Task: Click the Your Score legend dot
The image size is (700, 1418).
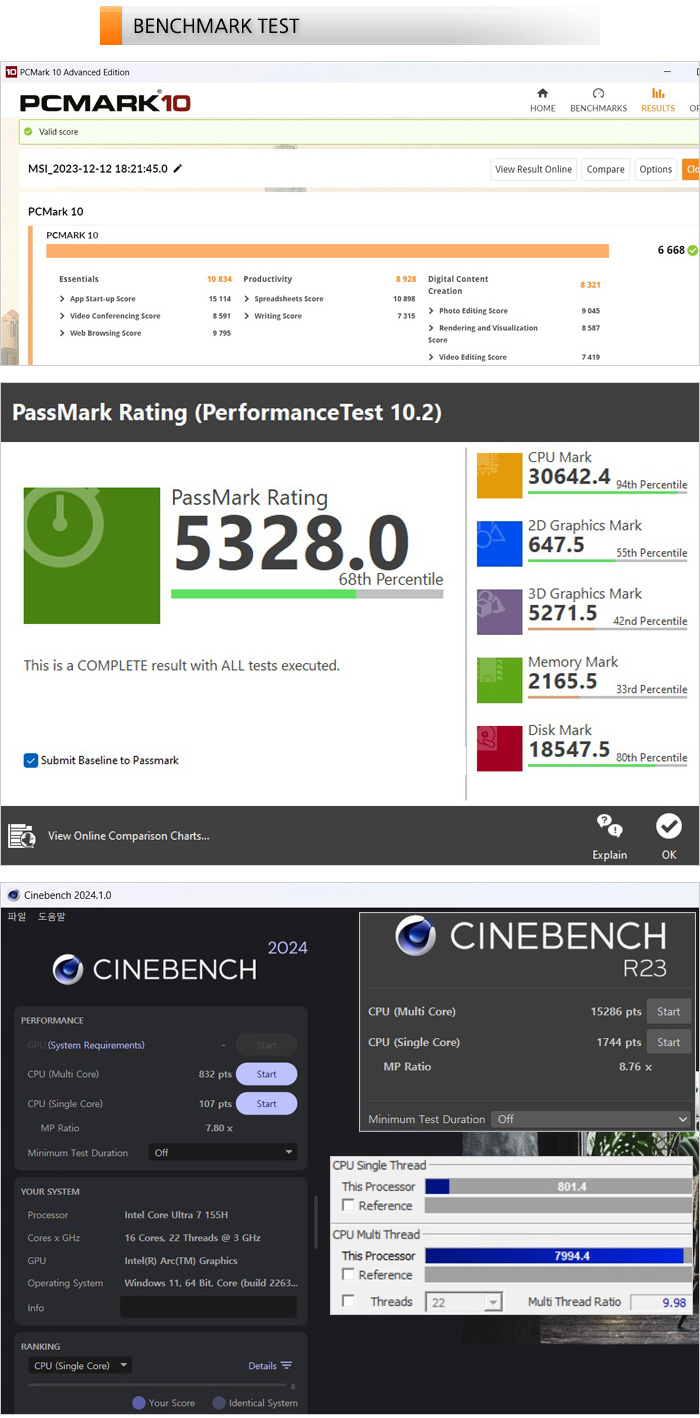Action: pos(139,1403)
